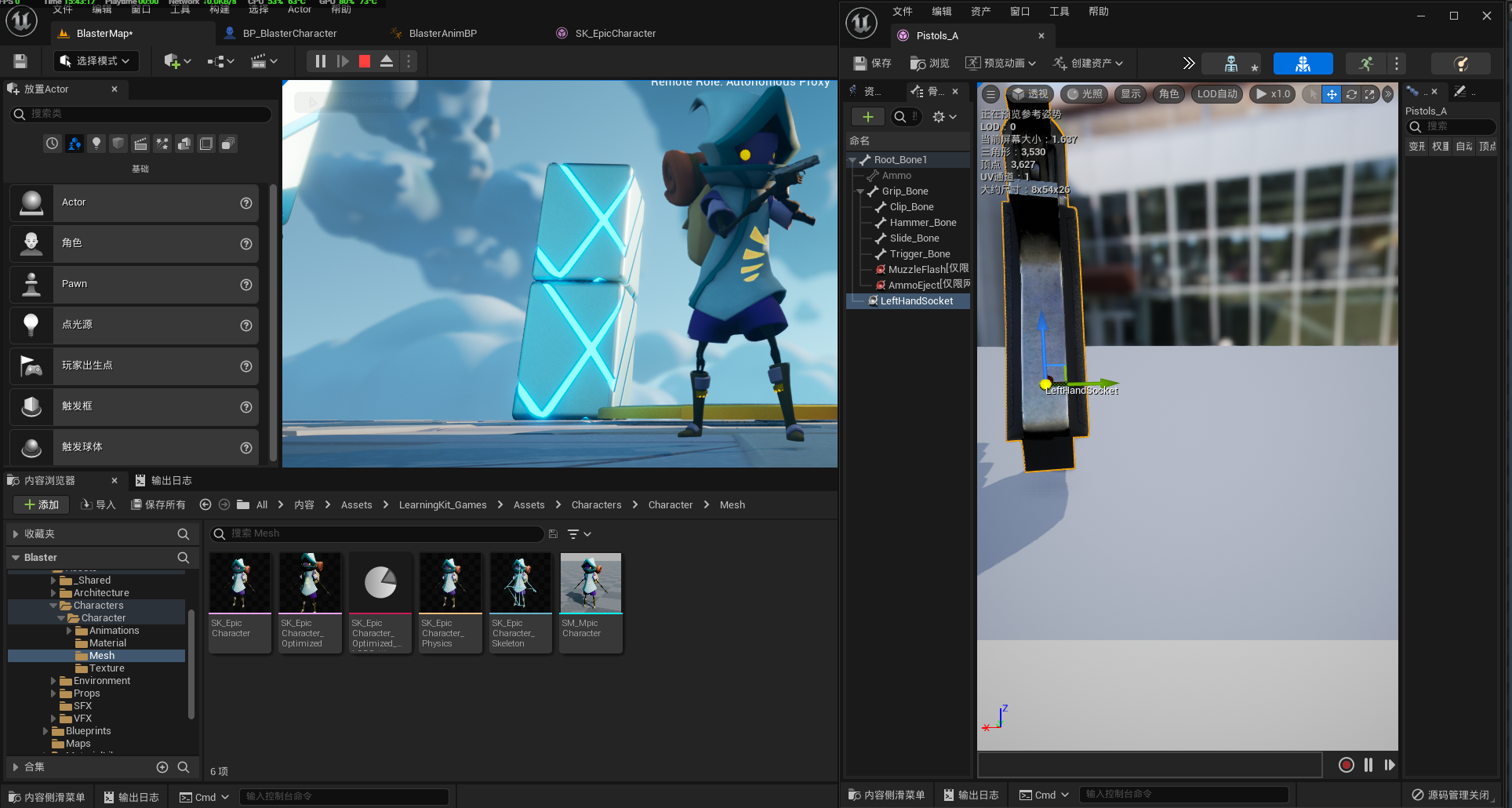Select the SK_EpicCharacter_Physics asset thumbnail
The height and width of the screenshot is (808, 1512).
[450, 602]
